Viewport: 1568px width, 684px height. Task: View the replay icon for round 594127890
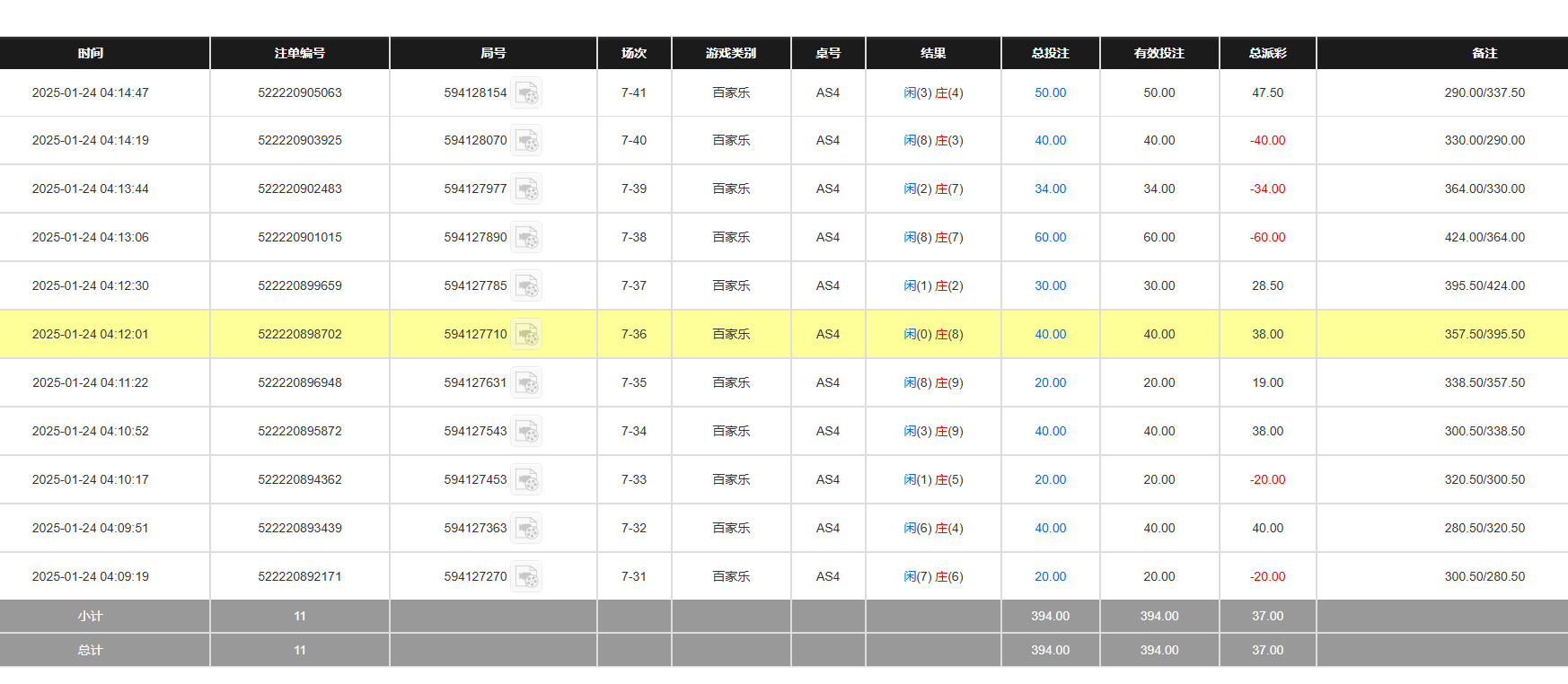click(526, 238)
